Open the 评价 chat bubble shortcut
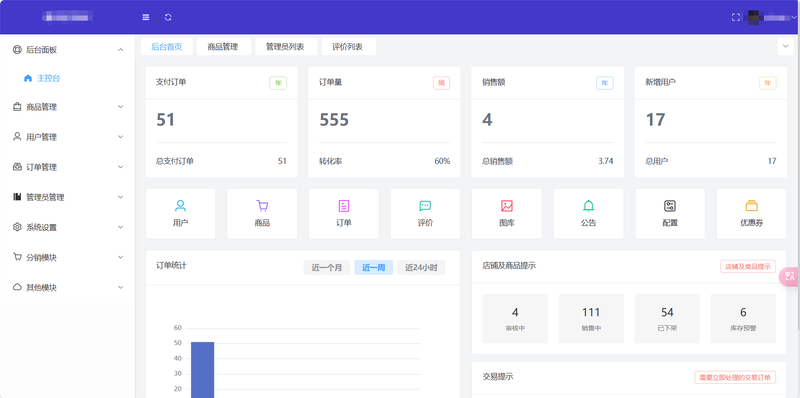Screen dimensions: 800x398 [426, 213]
